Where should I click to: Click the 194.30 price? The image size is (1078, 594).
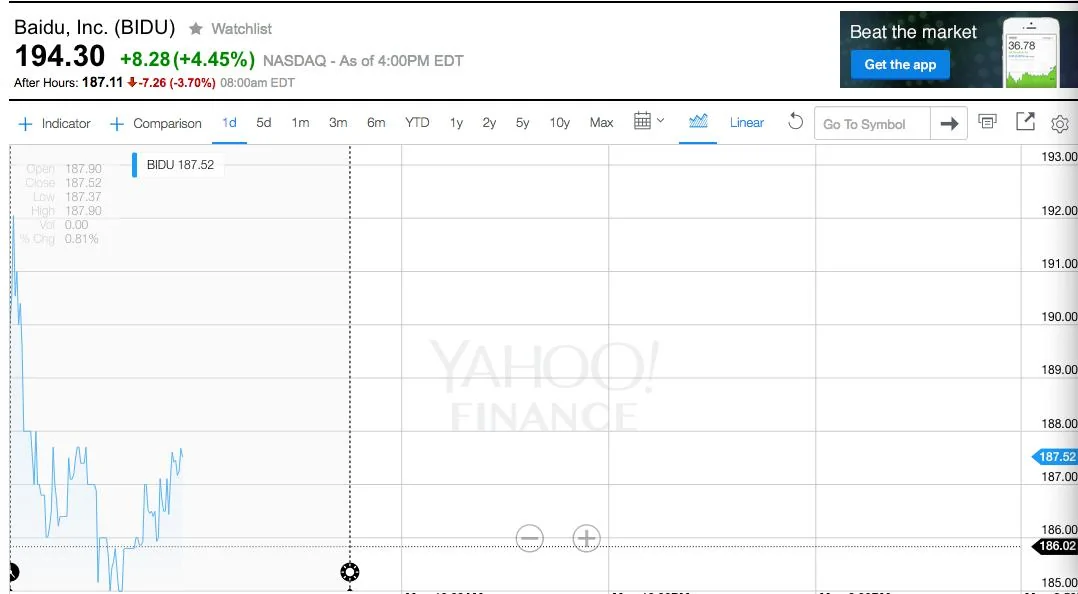[60, 56]
